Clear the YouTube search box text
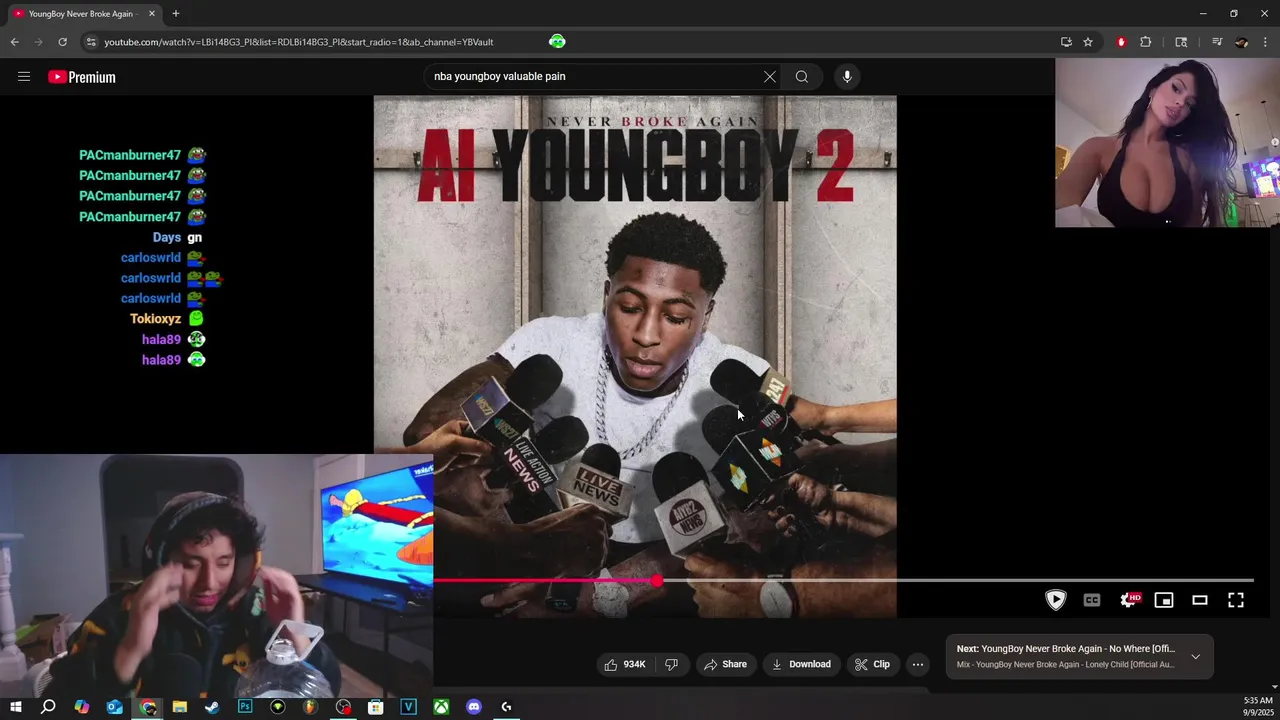Screen dimensions: 1280x720 pos(770,77)
